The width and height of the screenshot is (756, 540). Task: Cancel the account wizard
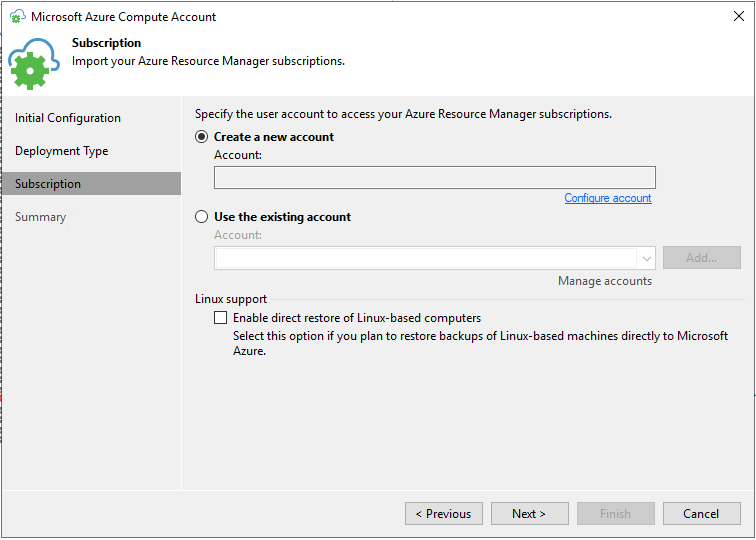(x=702, y=513)
